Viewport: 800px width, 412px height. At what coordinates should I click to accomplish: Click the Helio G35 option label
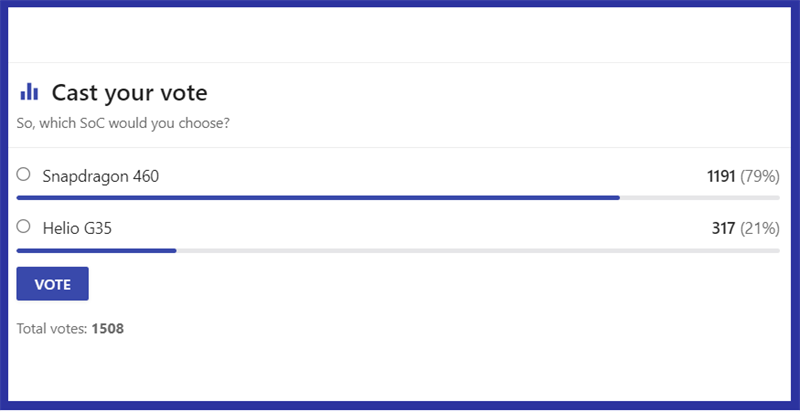77,228
